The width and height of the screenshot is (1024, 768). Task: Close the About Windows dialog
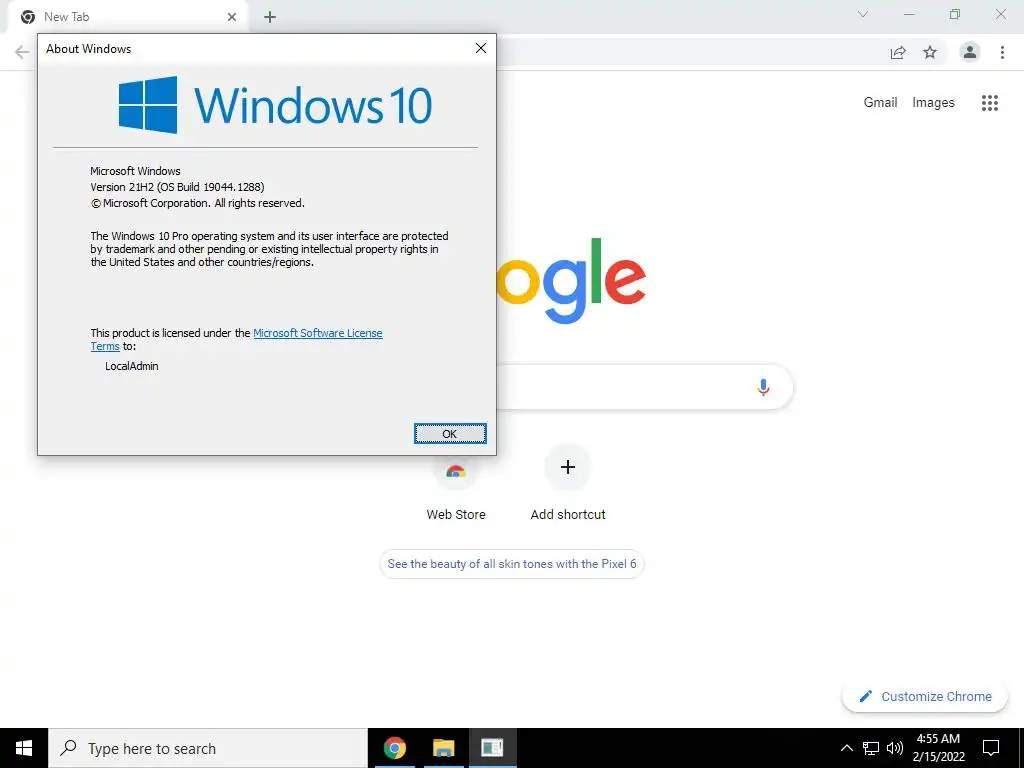click(x=481, y=48)
